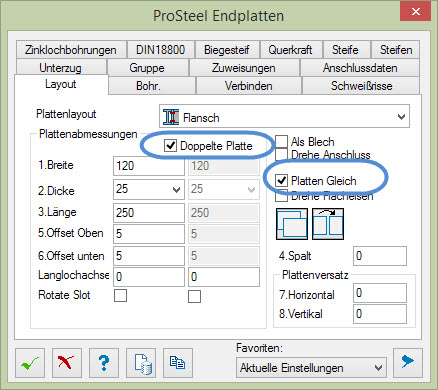Select the Verbinden tab
This screenshot has width=438, height=390.
click(x=249, y=86)
